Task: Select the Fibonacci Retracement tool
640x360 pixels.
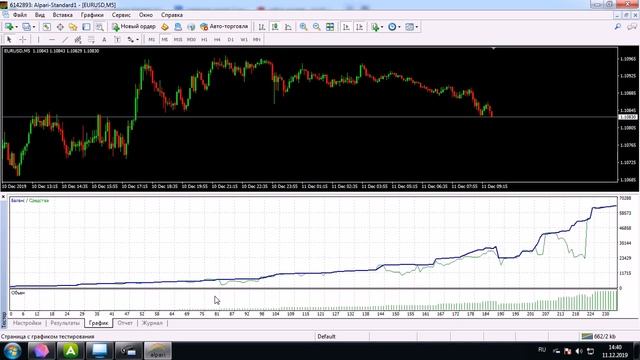Action: point(91,40)
